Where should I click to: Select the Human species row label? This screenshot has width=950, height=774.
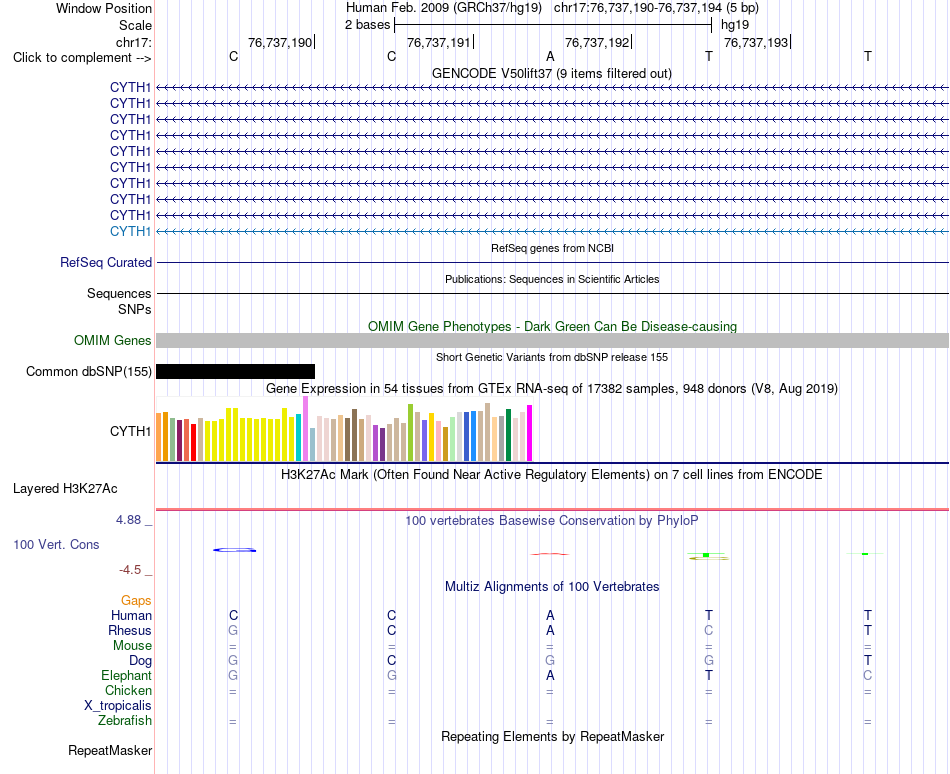coord(131,615)
